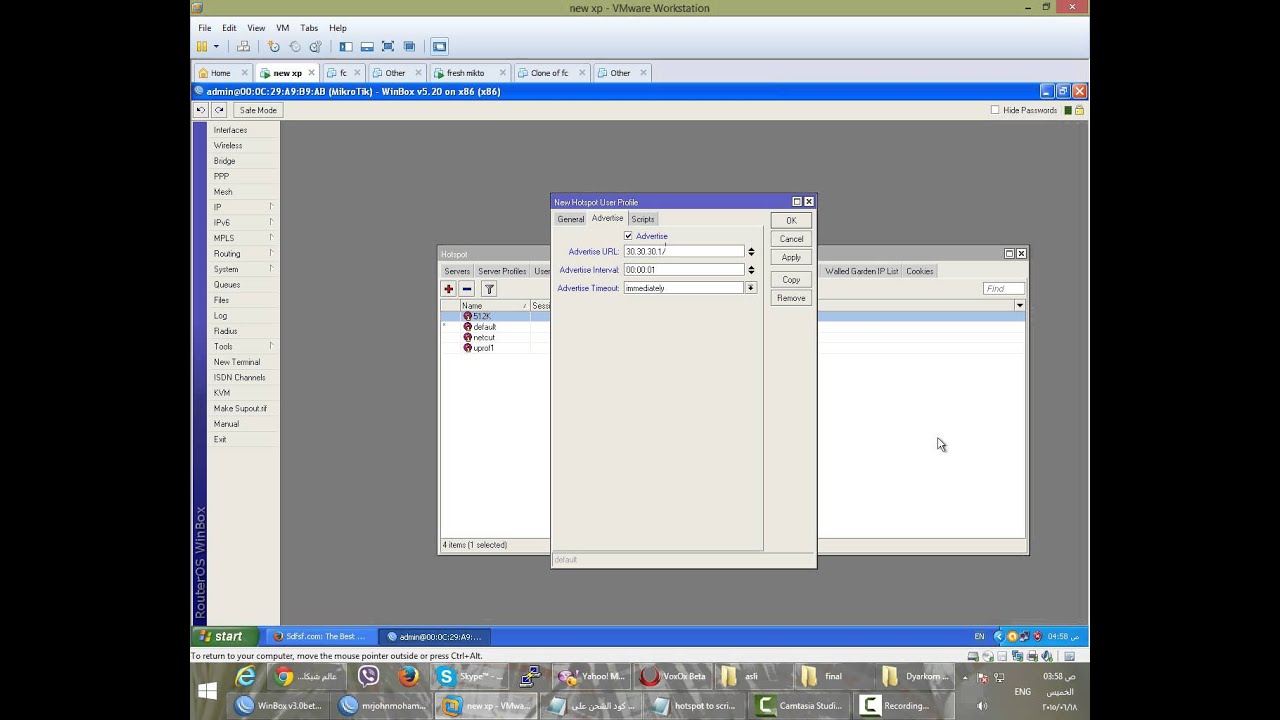Open the Cookies tab in Hotspot window
Viewport: 1280px width, 720px height.
click(x=920, y=271)
